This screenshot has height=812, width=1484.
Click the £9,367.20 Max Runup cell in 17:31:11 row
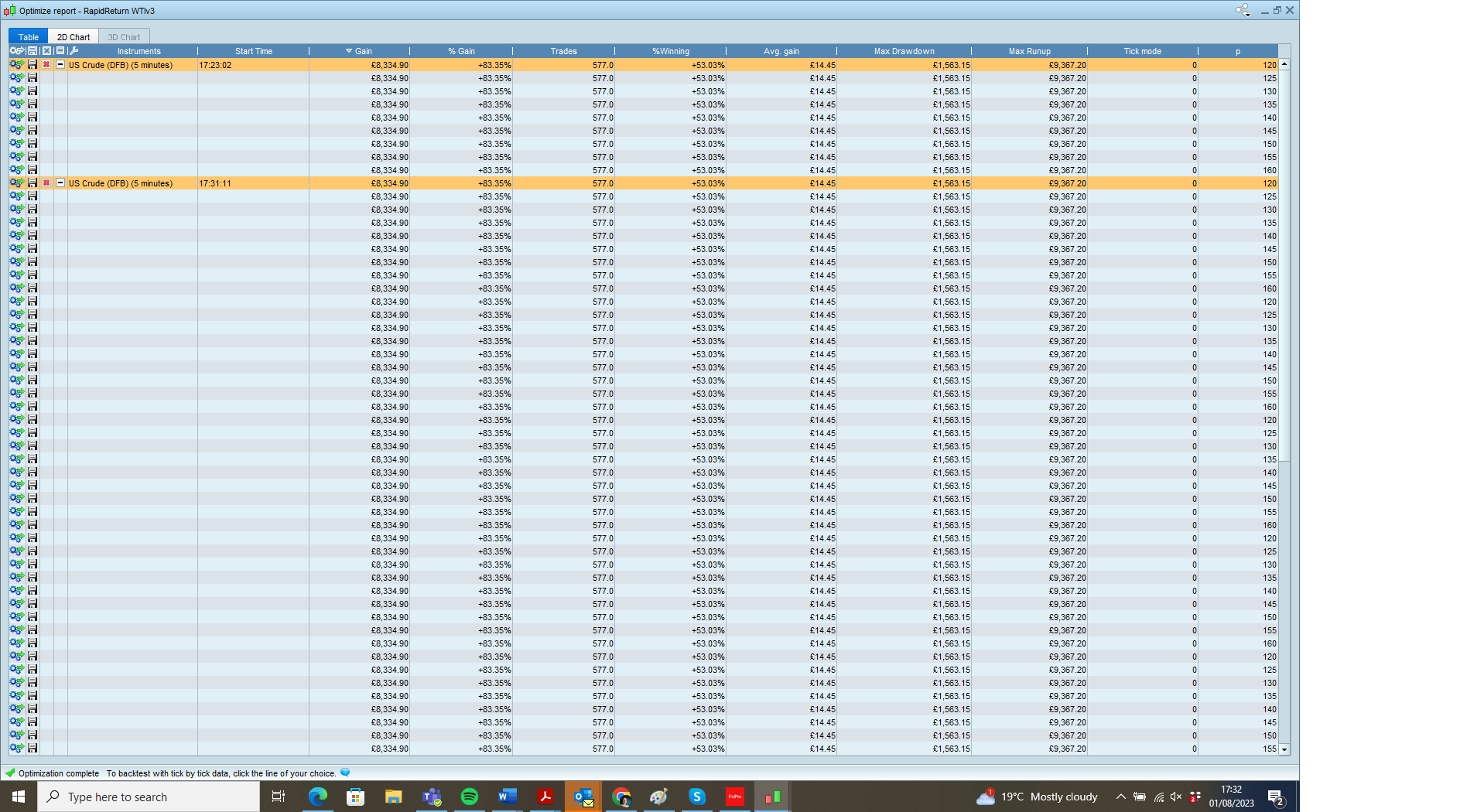(1029, 183)
